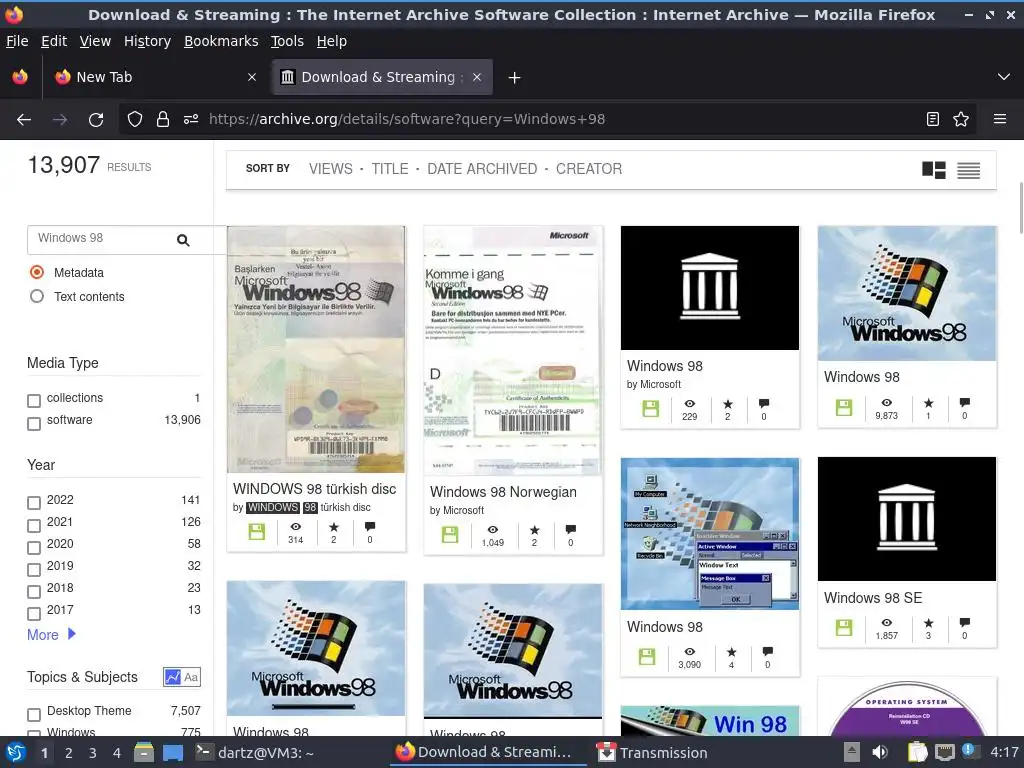
Task: Switch to workspace 2 in taskbar
Action: 69,753
